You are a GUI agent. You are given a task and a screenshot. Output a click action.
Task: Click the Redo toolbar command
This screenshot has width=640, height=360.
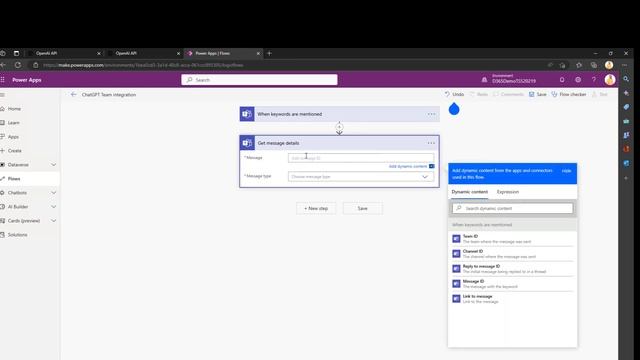[x=478, y=94]
